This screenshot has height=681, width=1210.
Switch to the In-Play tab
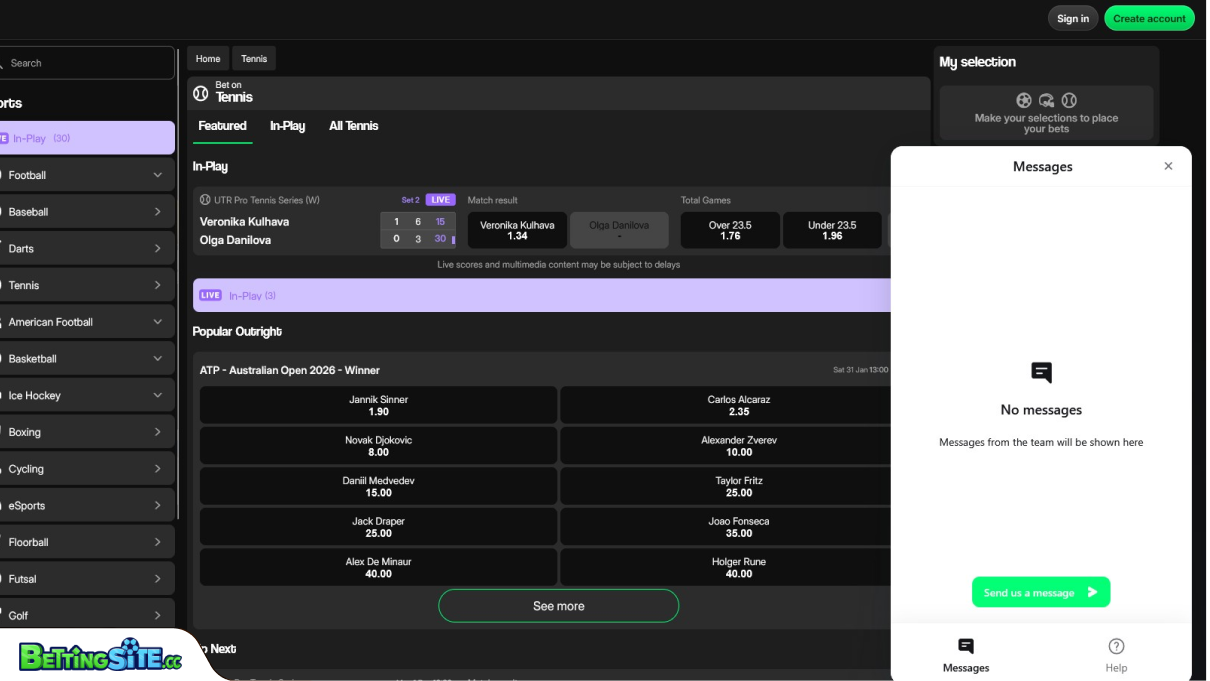287,125
